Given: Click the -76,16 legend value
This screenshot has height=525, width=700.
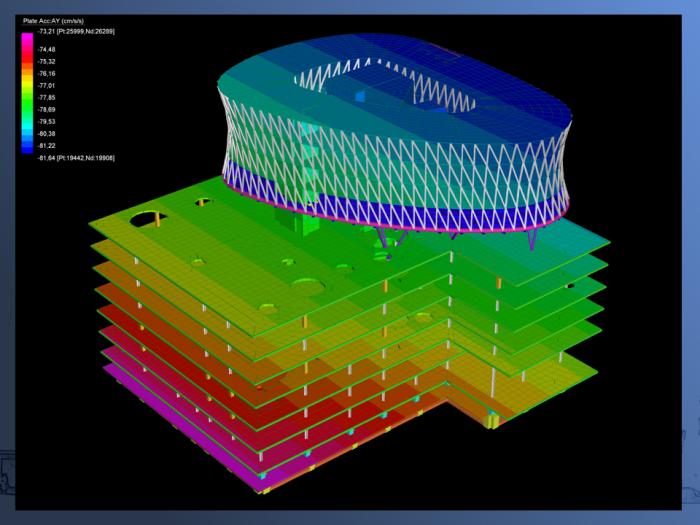Looking at the screenshot, I should coord(47,73).
